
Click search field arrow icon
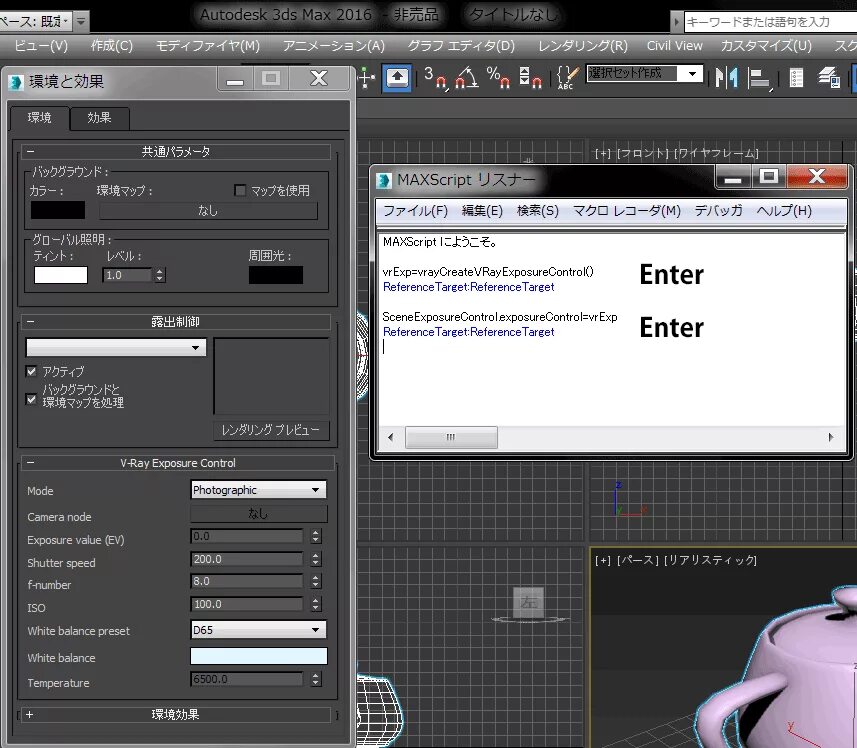click(x=677, y=22)
